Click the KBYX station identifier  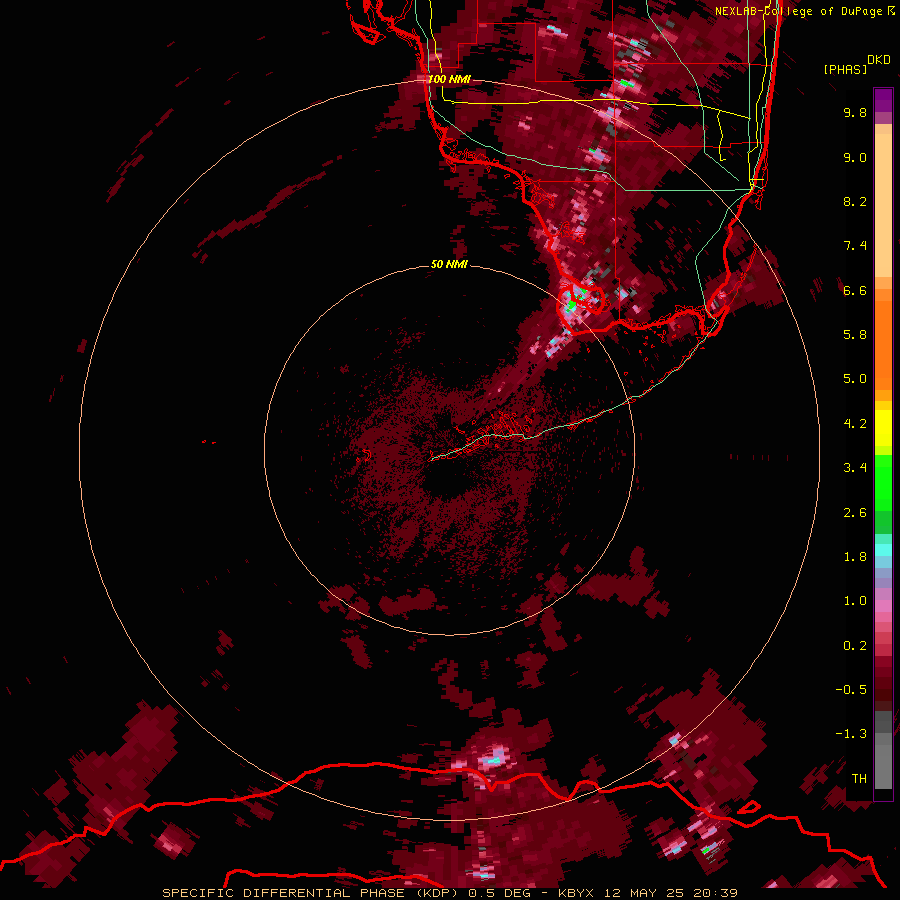click(576, 893)
